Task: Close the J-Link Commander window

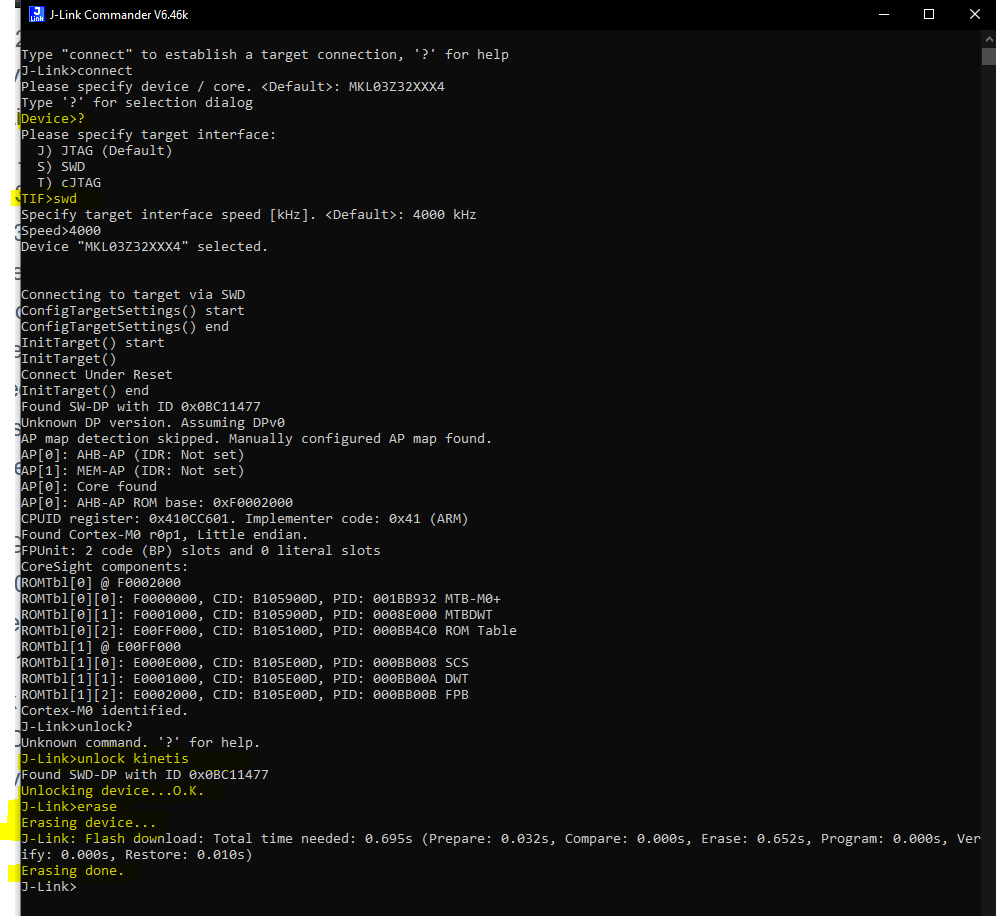Action: point(974,14)
